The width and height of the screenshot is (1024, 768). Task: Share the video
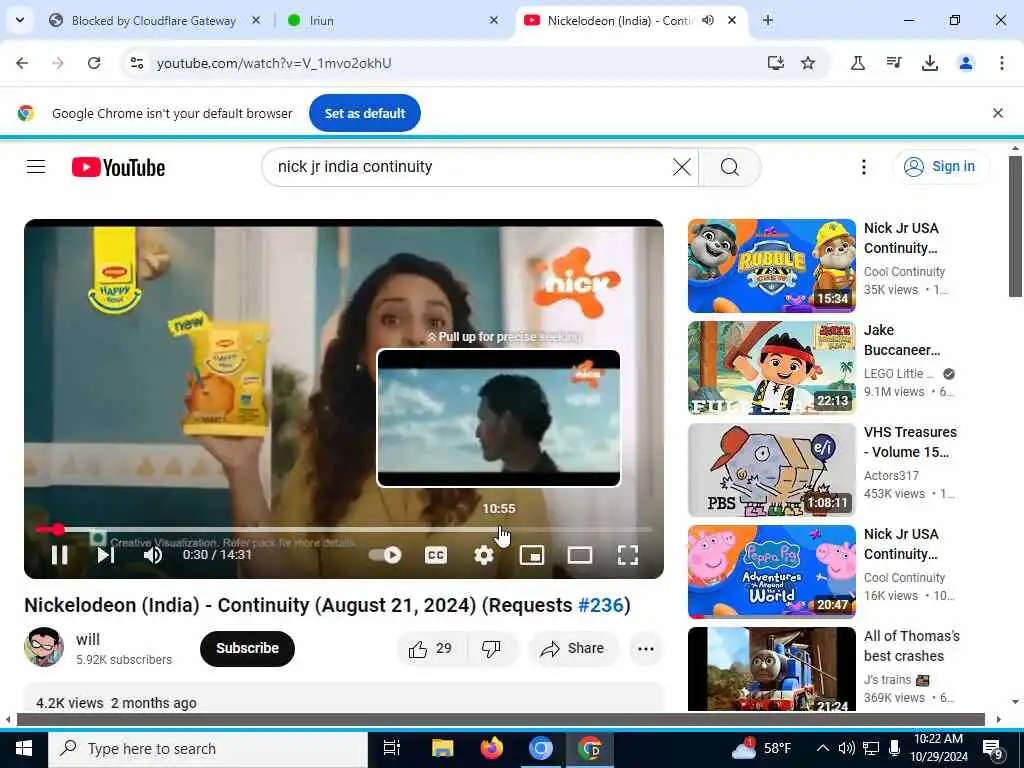click(x=572, y=648)
